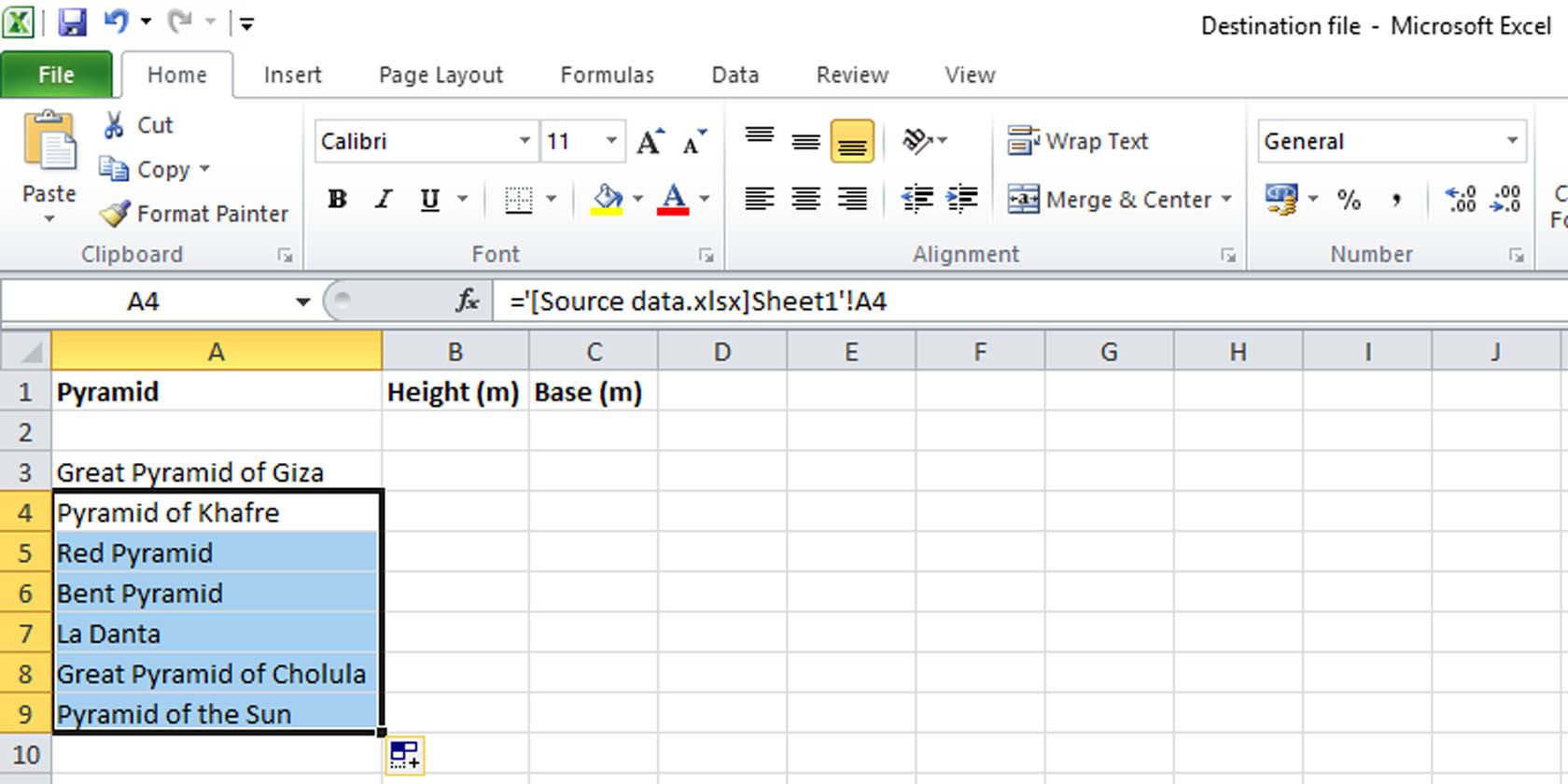The image size is (1568, 784).
Task: Open fill color palette arrow
Action: coord(638,199)
